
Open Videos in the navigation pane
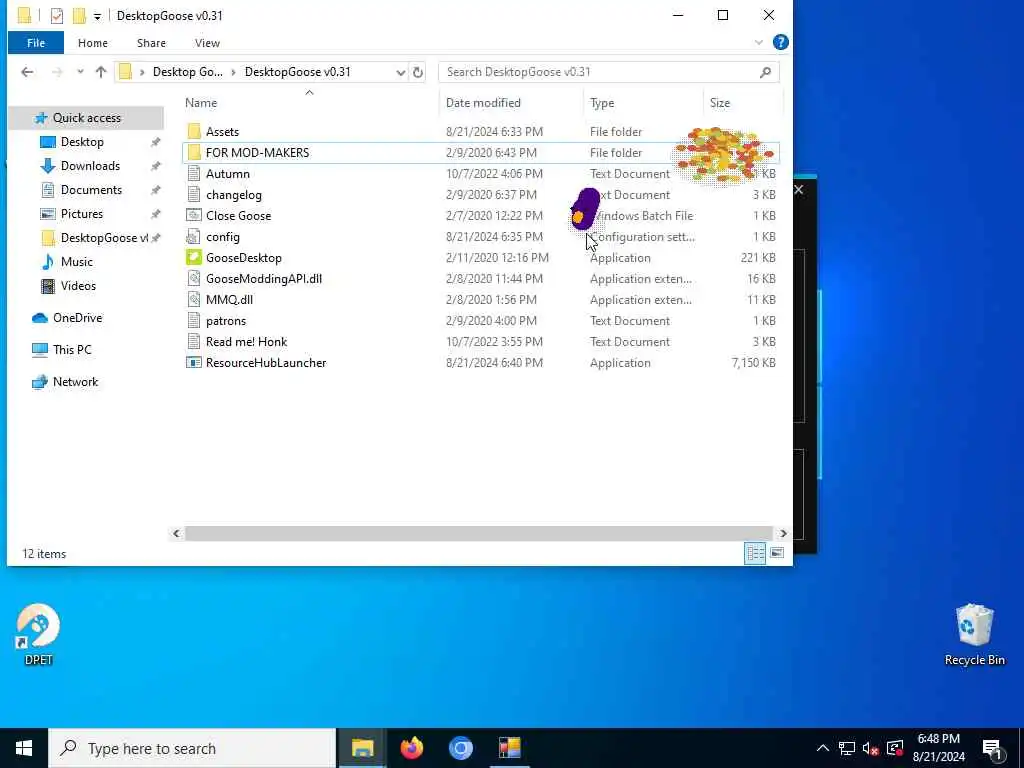click(78, 286)
